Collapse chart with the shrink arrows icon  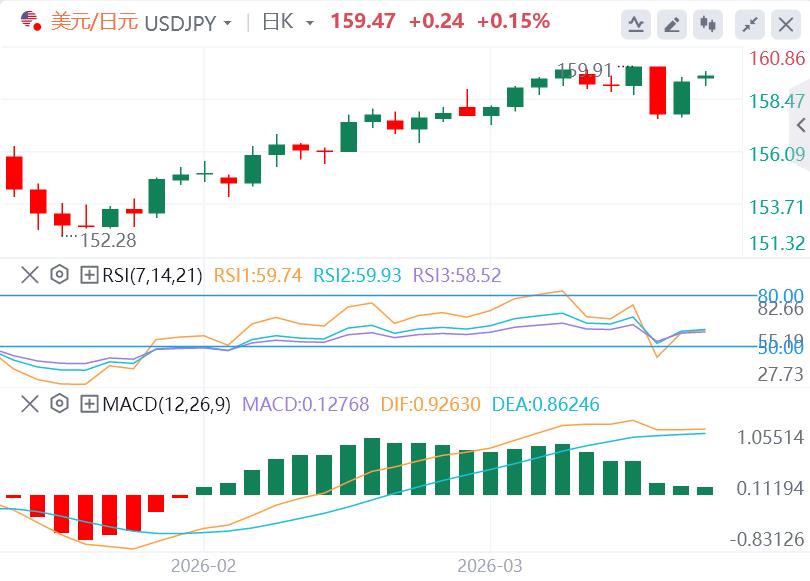(748, 23)
